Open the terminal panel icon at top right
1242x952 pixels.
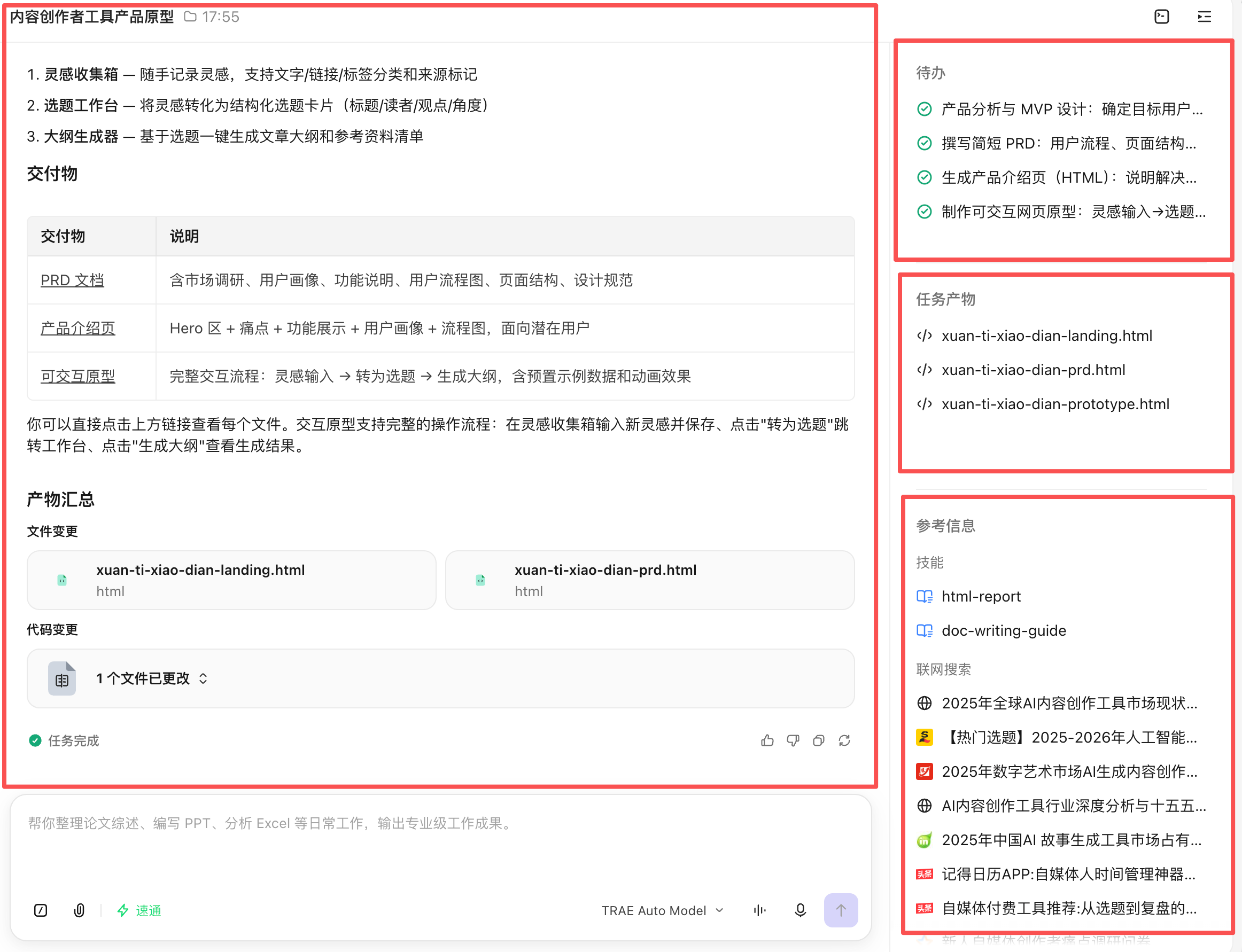pyautogui.click(x=1161, y=17)
